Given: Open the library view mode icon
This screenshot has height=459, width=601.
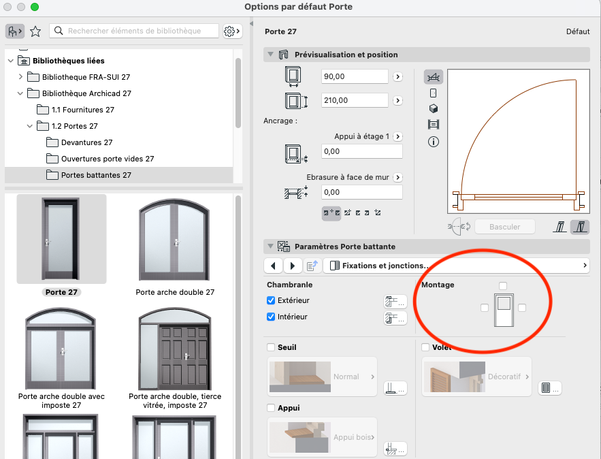Looking at the screenshot, I should pyautogui.click(x=15, y=31).
